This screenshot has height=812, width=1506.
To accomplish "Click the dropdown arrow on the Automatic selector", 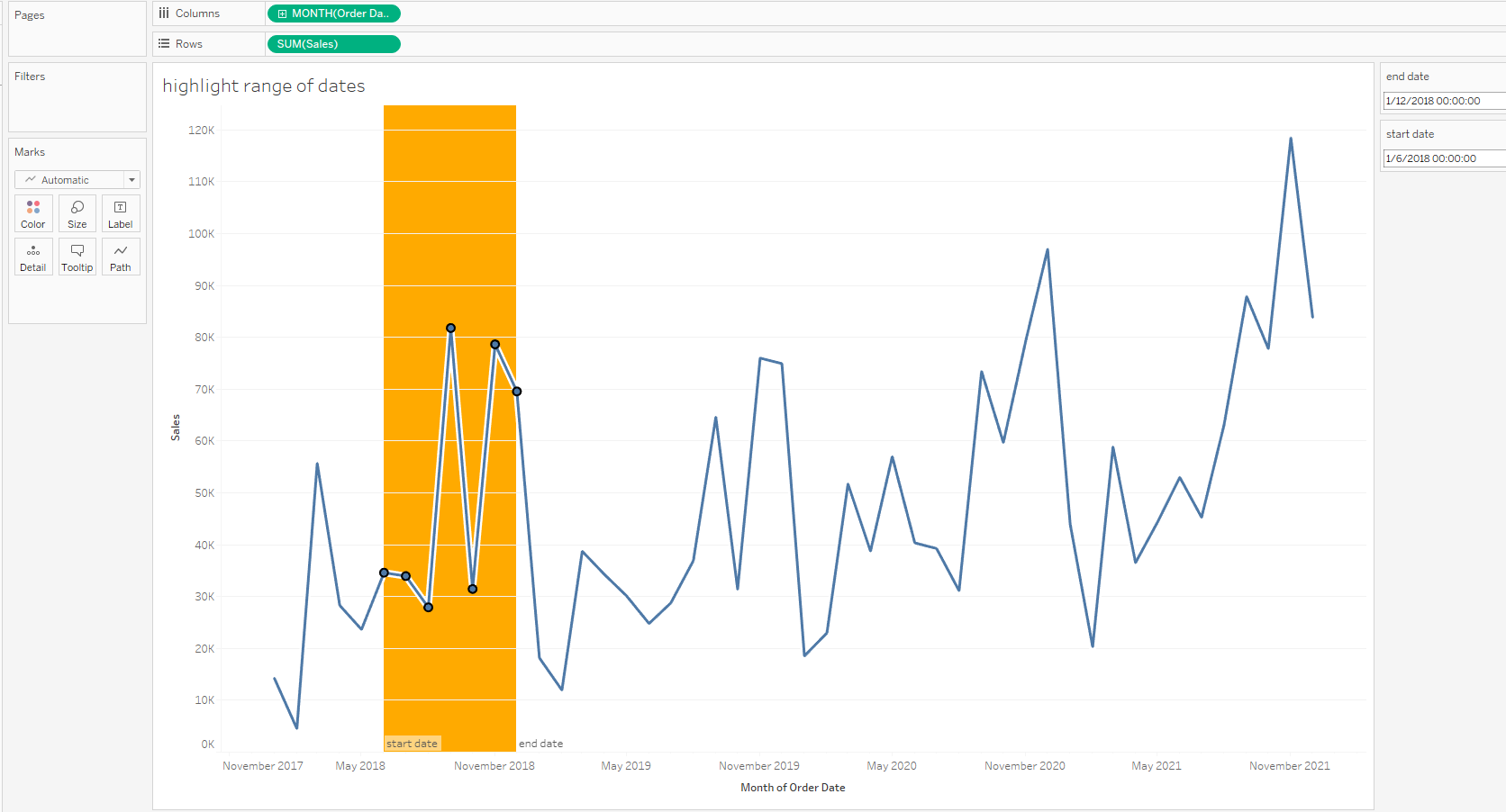I will [x=132, y=179].
